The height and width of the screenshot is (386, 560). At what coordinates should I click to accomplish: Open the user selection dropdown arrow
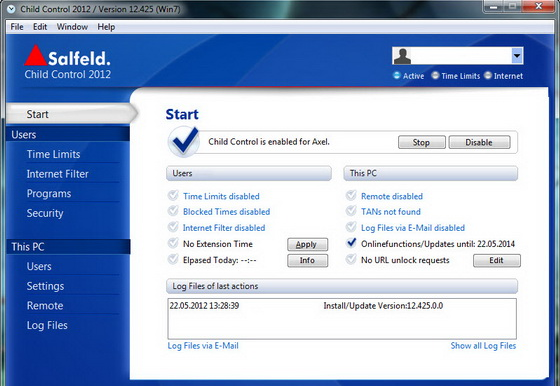pos(517,56)
